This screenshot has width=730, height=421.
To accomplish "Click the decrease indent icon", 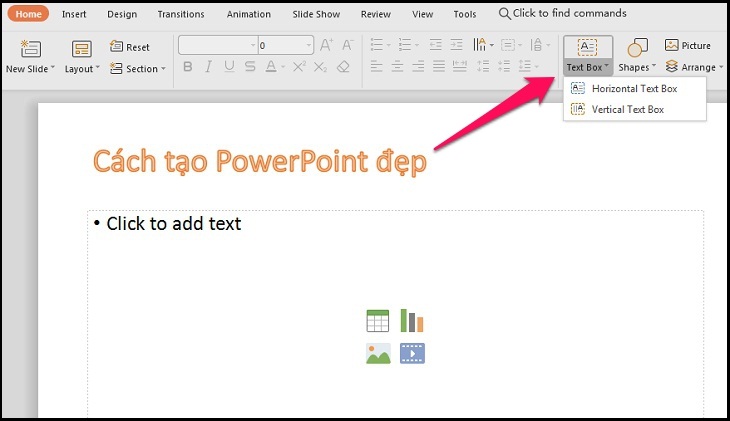I will point(436,45).
